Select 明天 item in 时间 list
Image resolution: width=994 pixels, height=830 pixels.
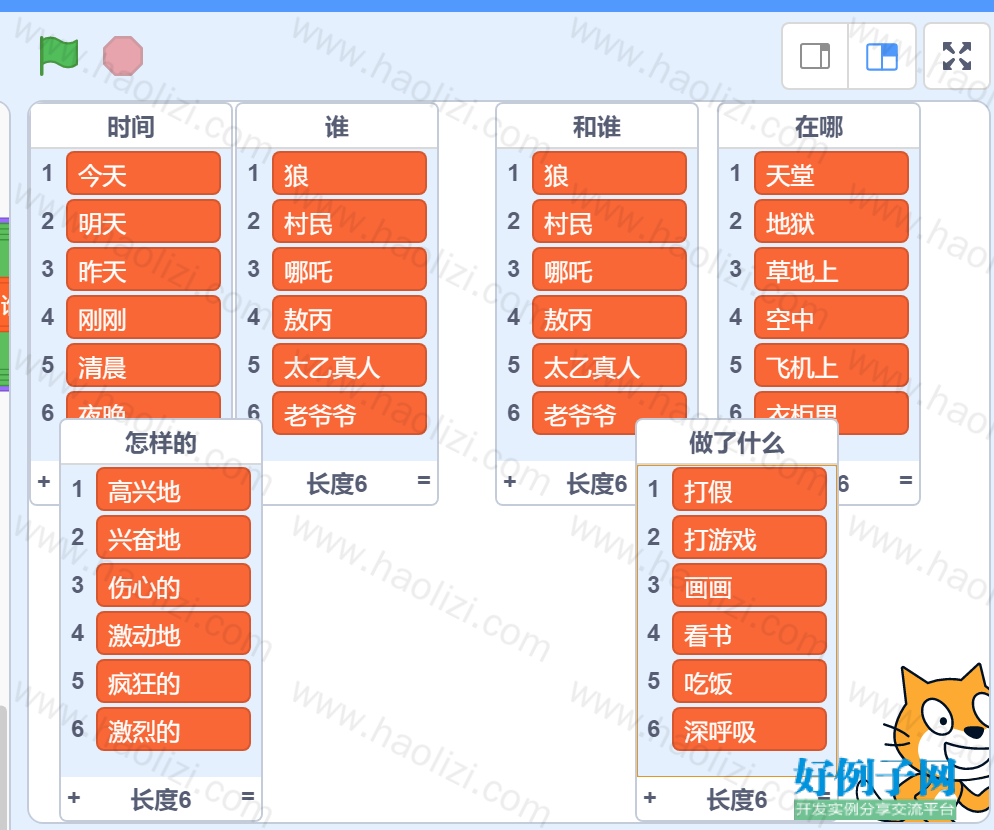[143, 221]
